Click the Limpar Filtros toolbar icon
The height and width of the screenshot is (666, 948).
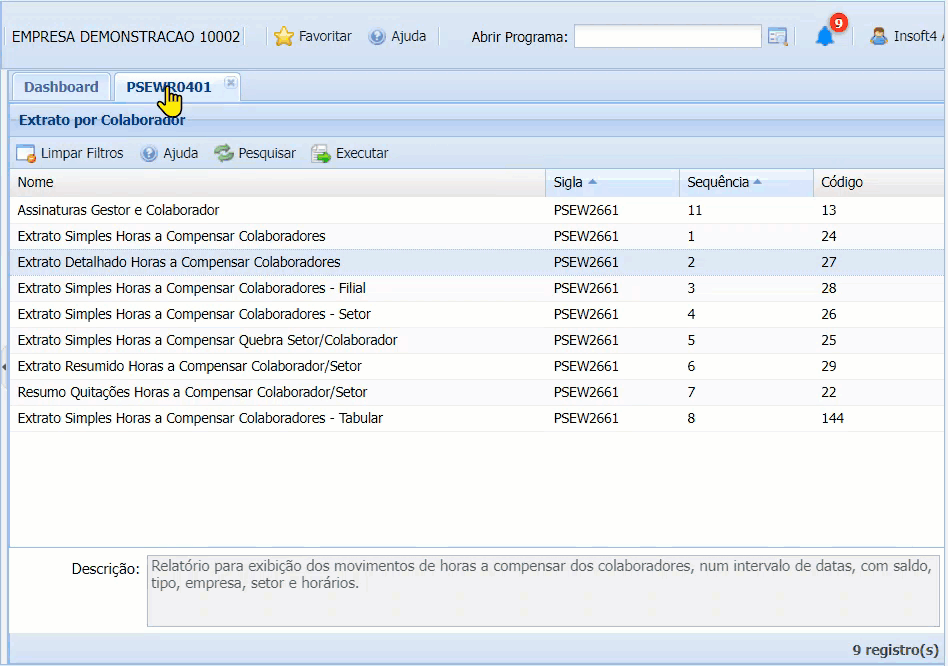click(26, 154)
